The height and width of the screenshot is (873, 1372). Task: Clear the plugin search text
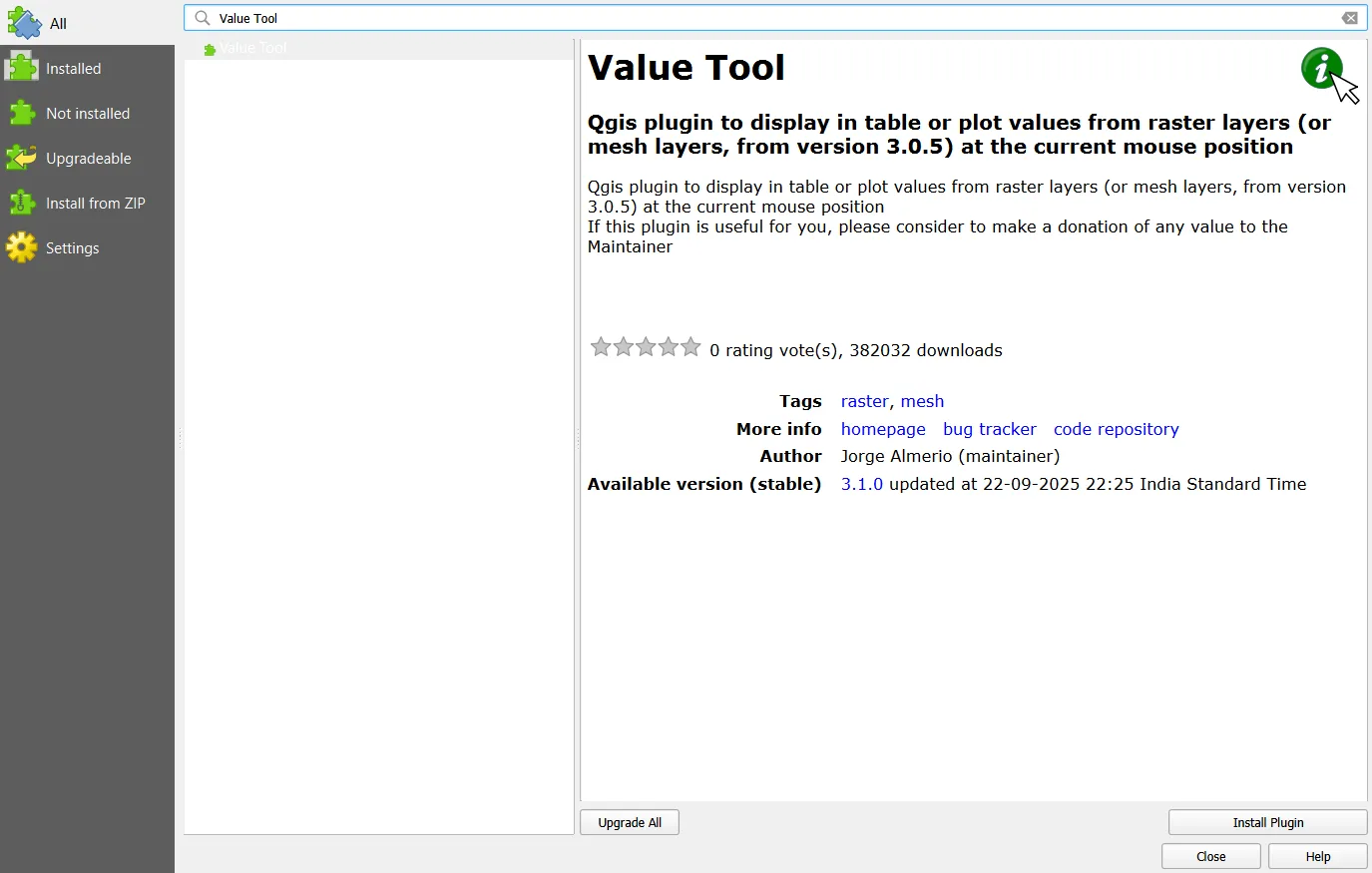(1349, 18)
